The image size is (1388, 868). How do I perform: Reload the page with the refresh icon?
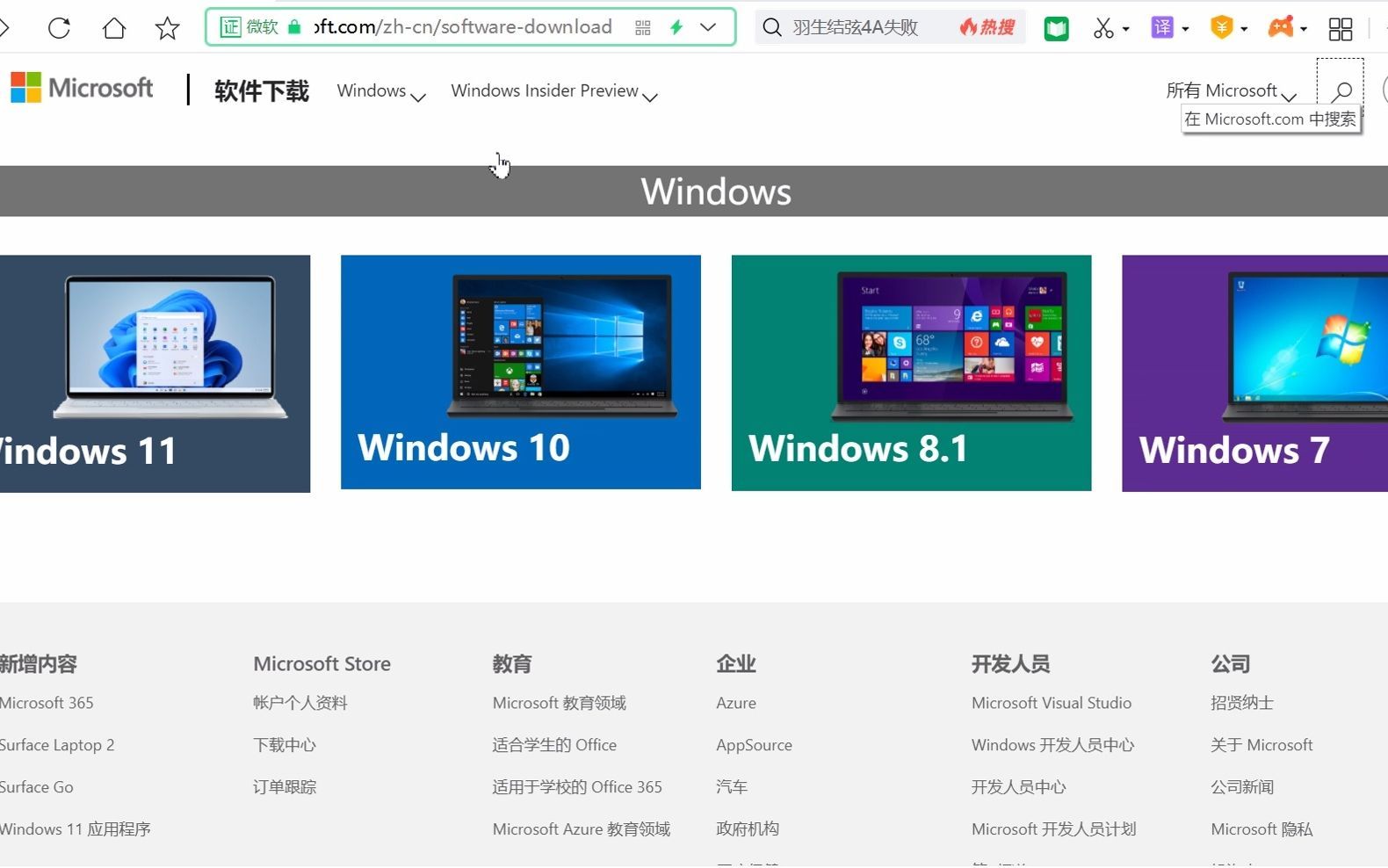tap(59, 28)
